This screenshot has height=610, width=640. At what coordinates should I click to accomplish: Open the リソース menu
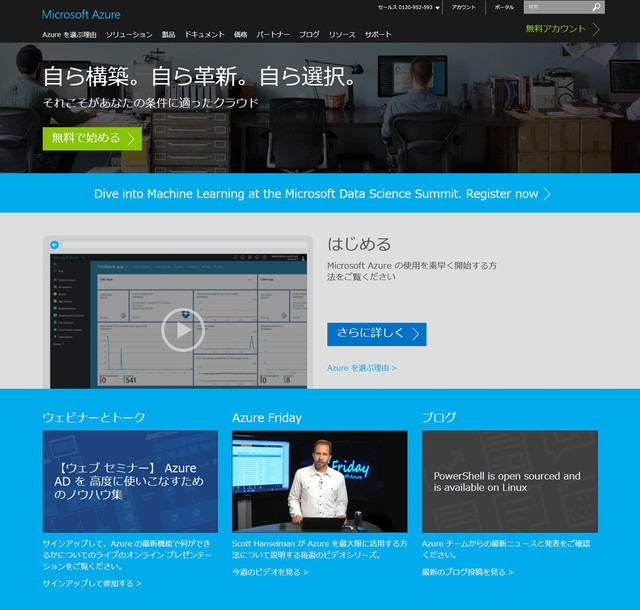pos(342,35)
